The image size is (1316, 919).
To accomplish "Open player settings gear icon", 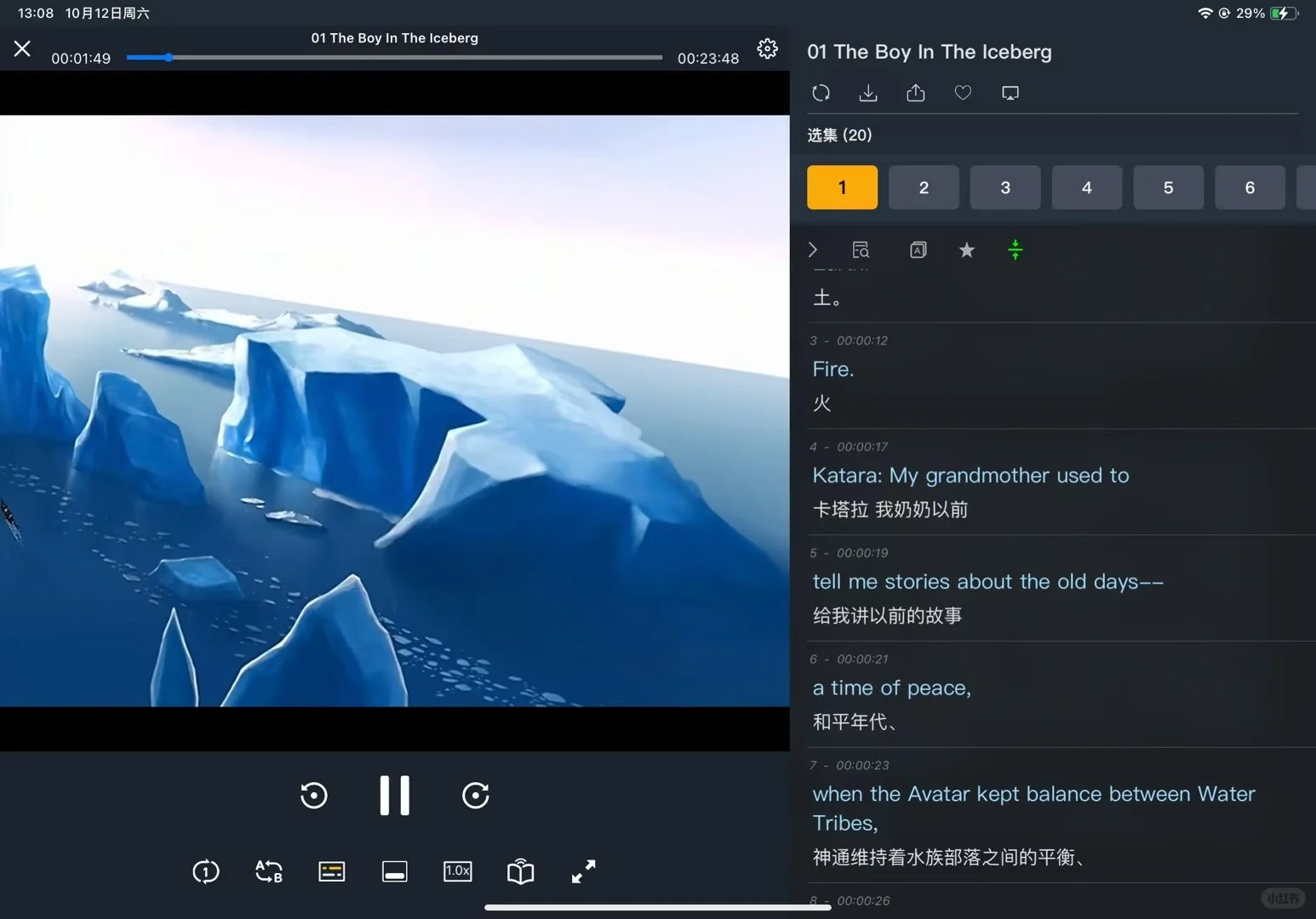I will 767,49.
